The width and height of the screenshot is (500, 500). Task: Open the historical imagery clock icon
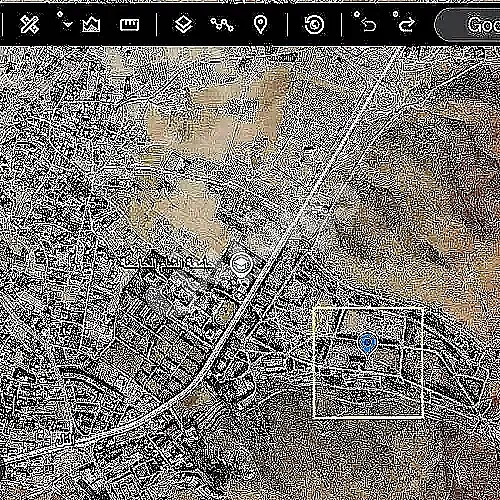[314, 25]
